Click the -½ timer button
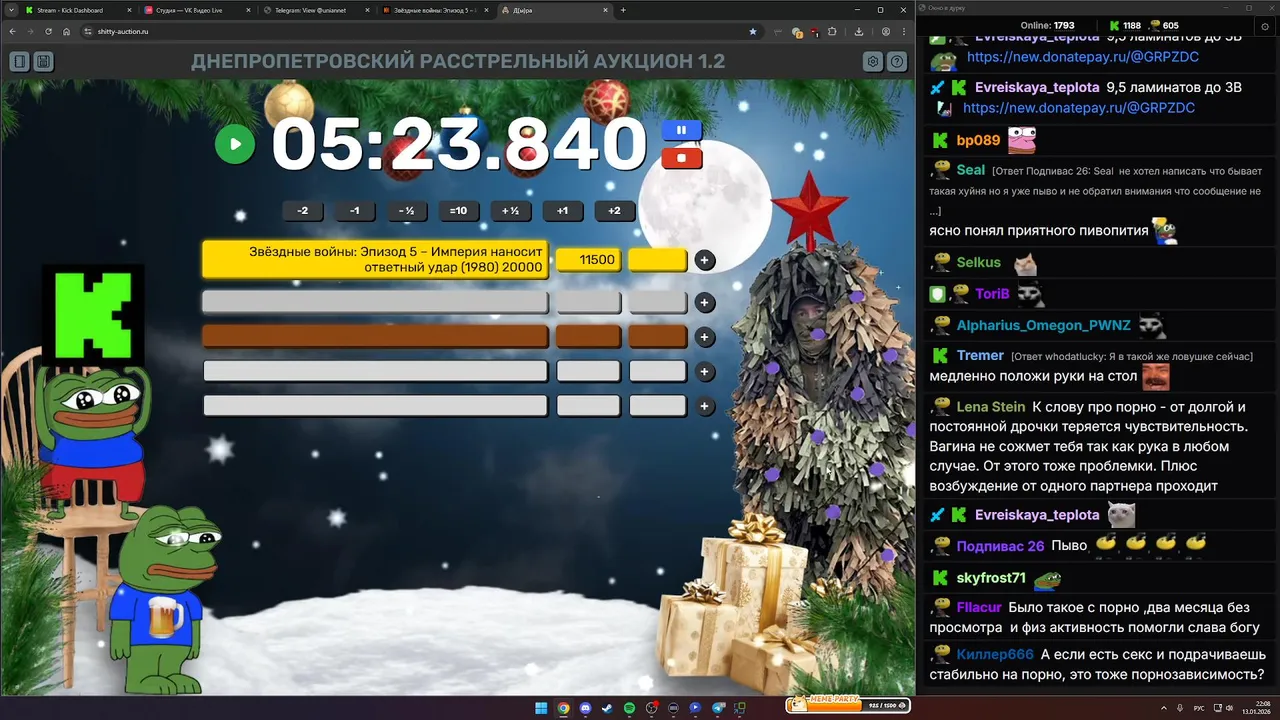The image size is (1280, 720). pos(406,211)
